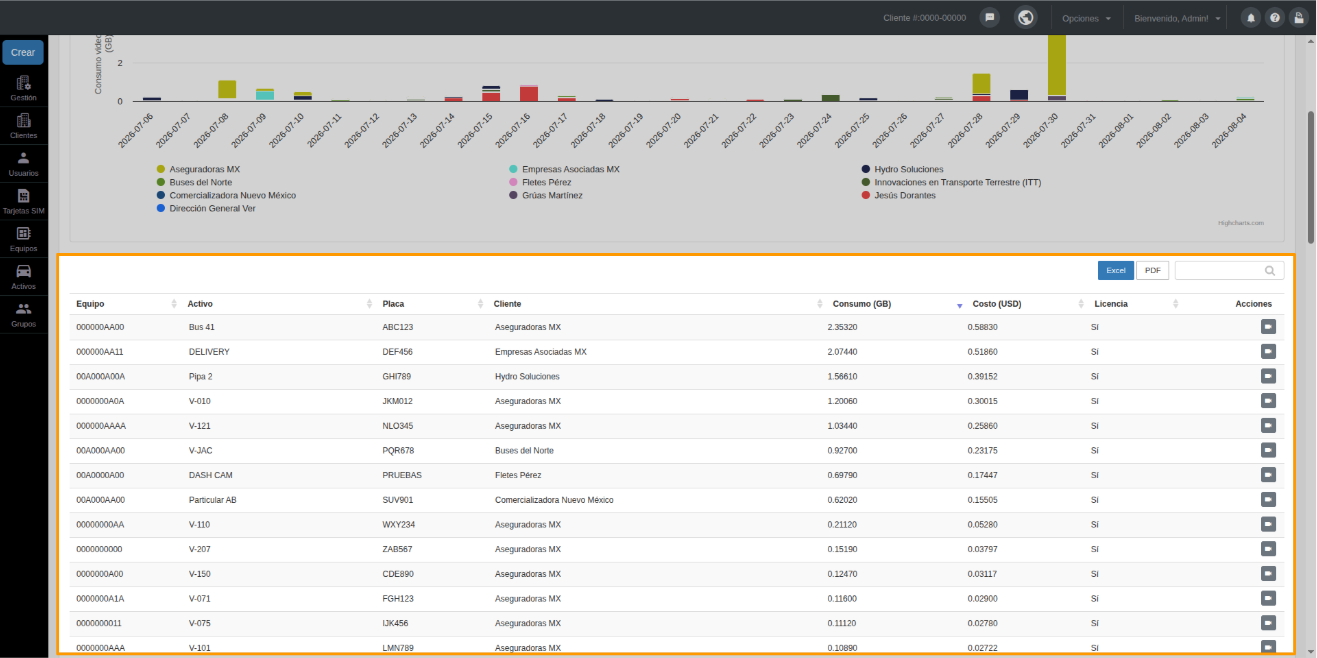Image resolution: width=1317 pixels, height=658 pixels.
Task: Click the Dirección General Ver blue legend dot
Action: pos(160,208)
